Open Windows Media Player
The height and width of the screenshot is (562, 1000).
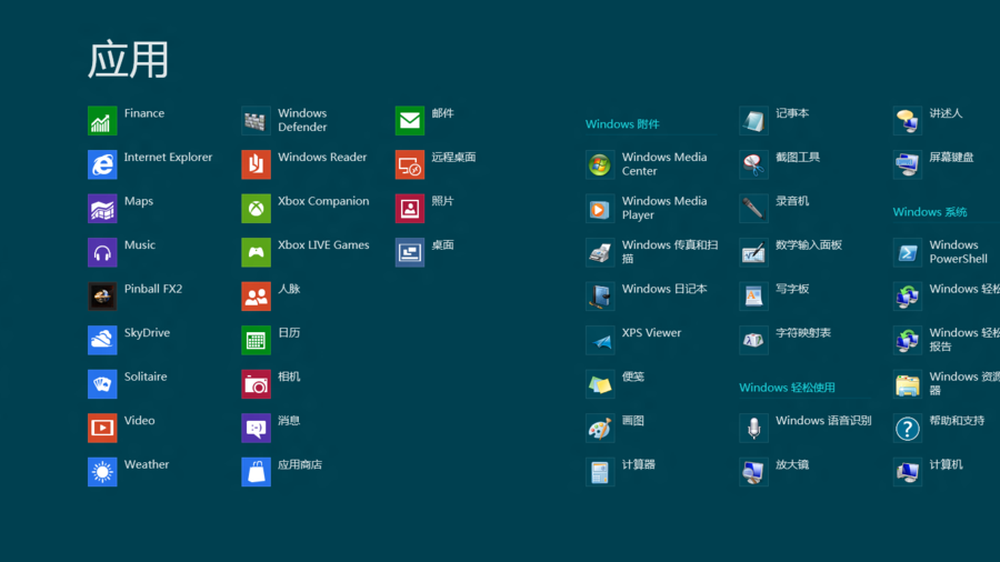tap(600, 209)
